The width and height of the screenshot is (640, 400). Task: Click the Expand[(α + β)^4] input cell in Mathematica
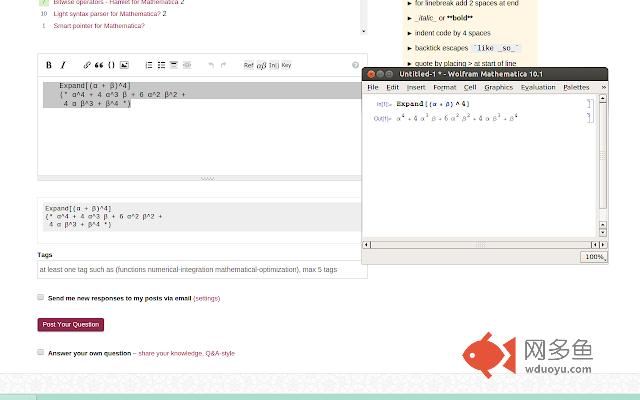click(x=433, y=104)
